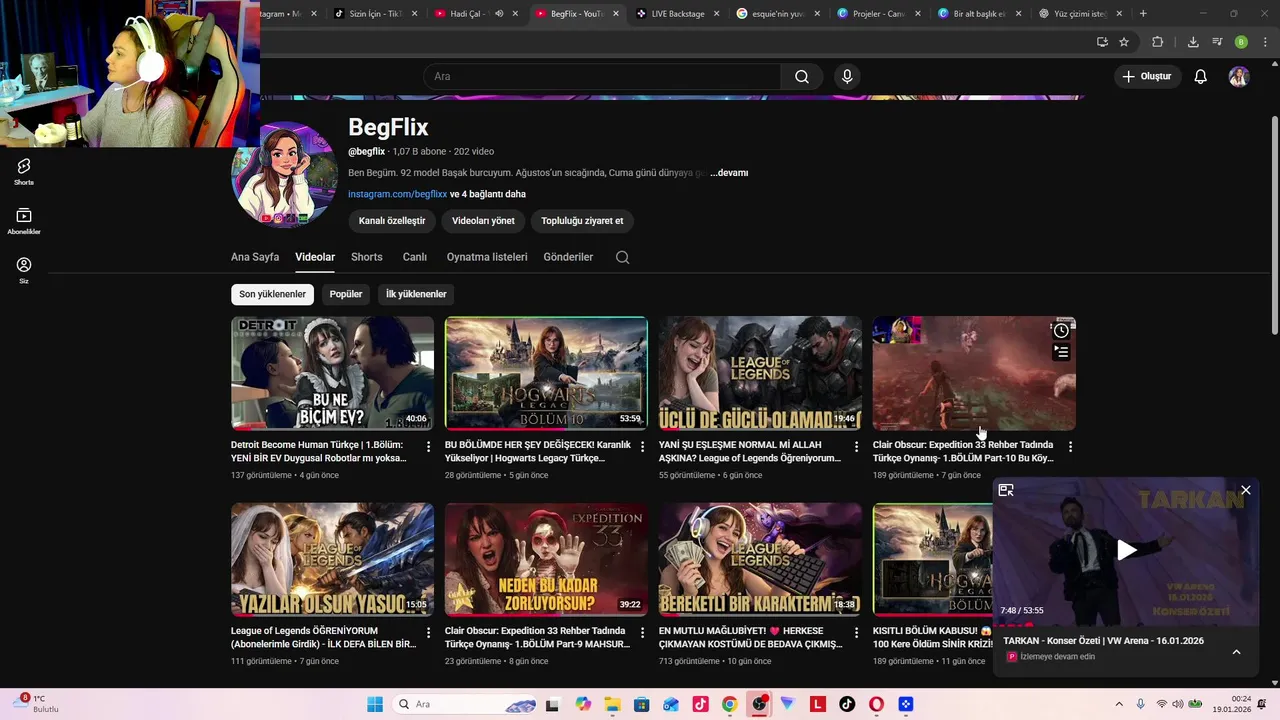Open Microsoft Store from the taskbar

pyautogui.click(x=641, y=704)
